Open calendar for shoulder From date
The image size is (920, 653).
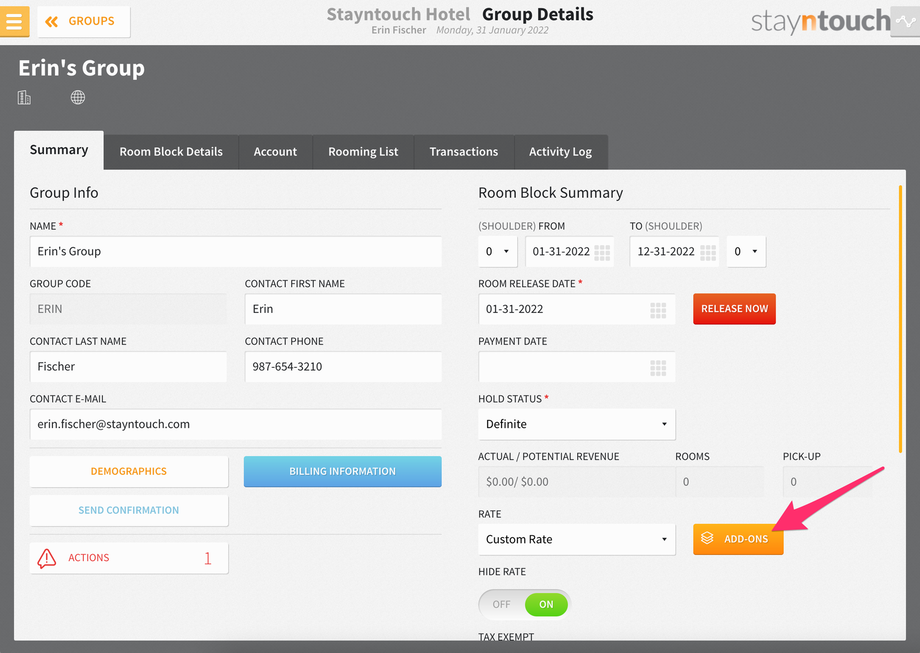coord(602,252)
